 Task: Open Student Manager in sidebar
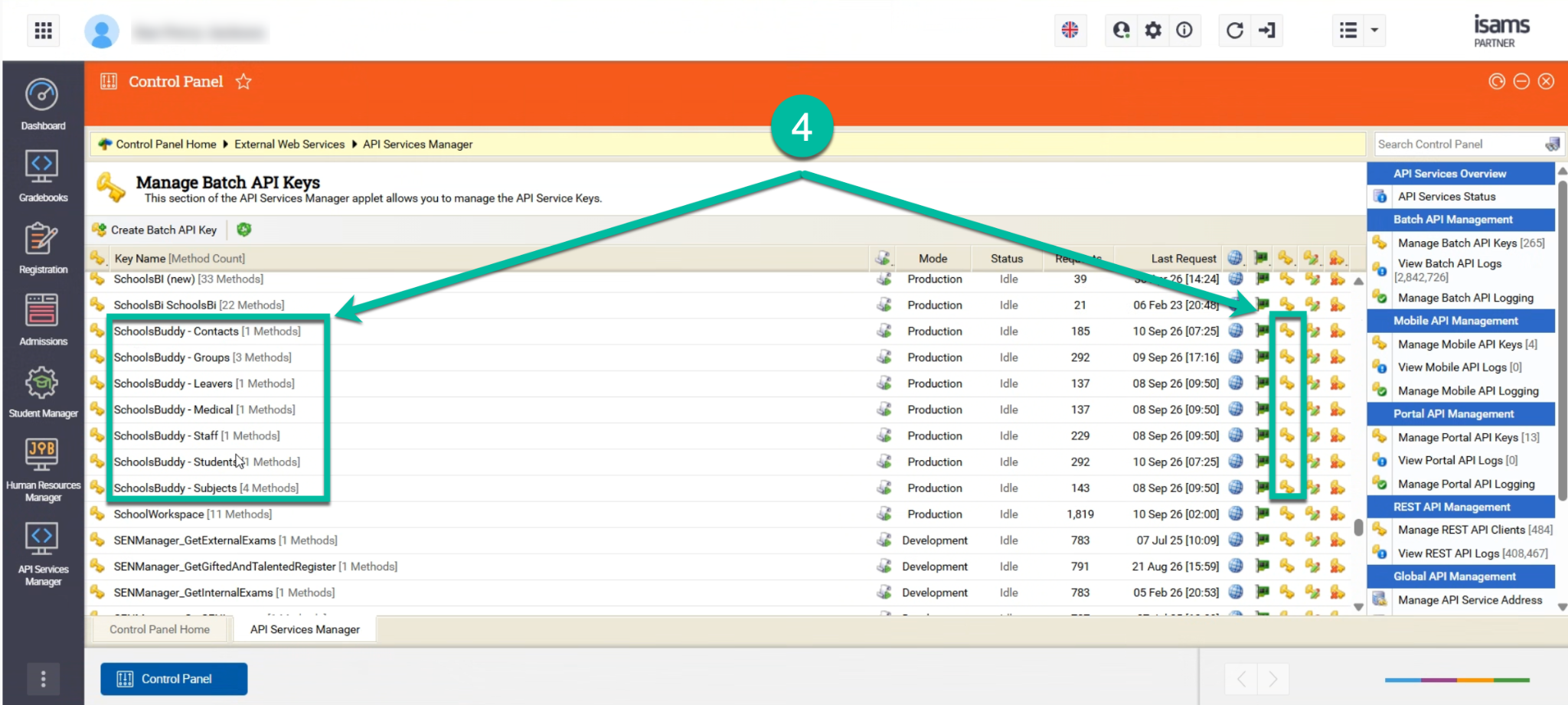(x=43, y=393)
